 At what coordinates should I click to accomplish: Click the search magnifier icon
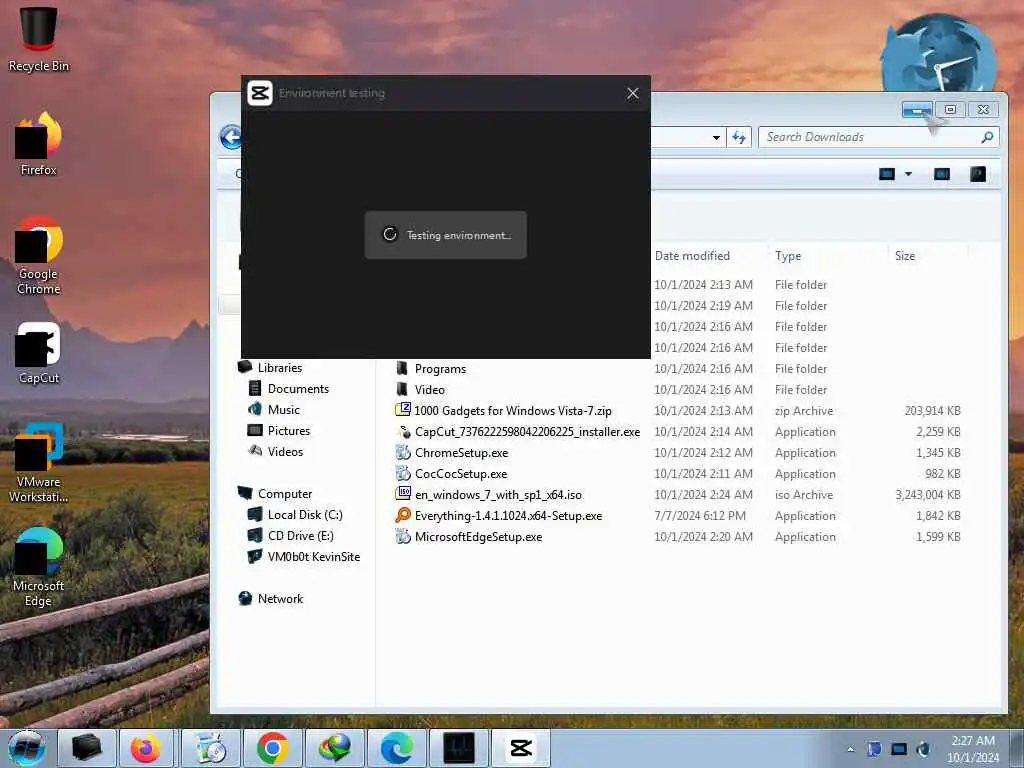[x=987, y=137]
